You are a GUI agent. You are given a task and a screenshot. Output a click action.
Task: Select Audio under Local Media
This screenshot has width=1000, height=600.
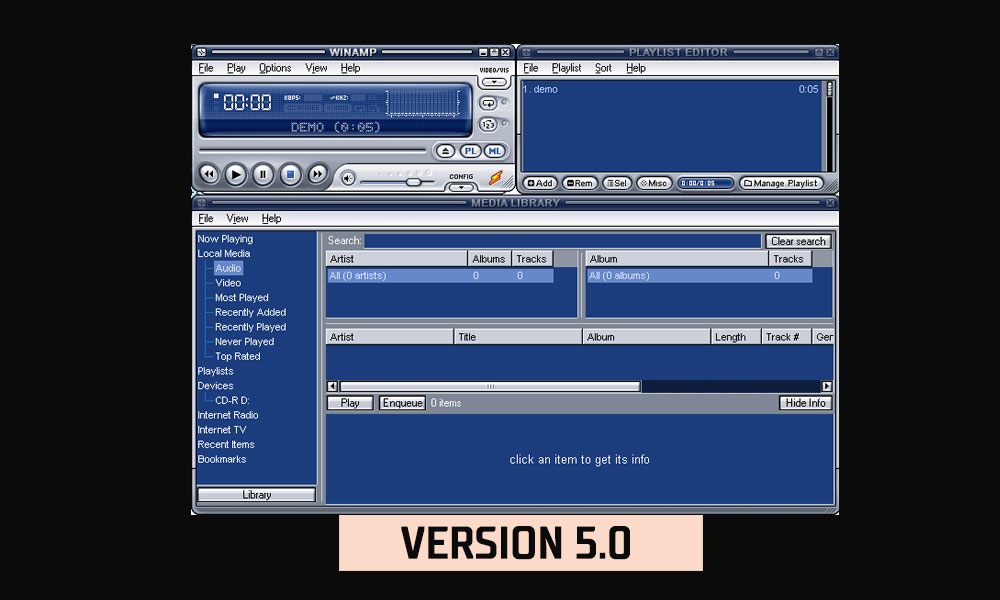[228, 268]
